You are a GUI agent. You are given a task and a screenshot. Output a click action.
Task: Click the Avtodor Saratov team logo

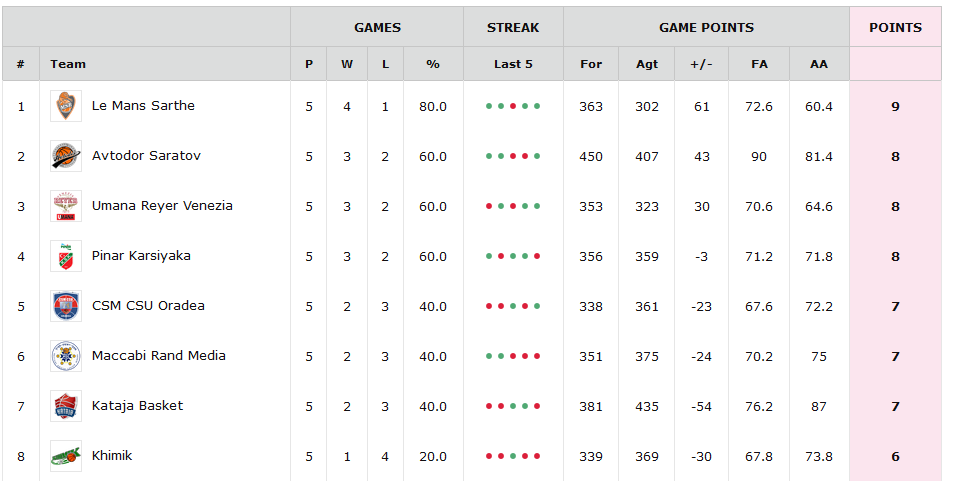(66, 156)
